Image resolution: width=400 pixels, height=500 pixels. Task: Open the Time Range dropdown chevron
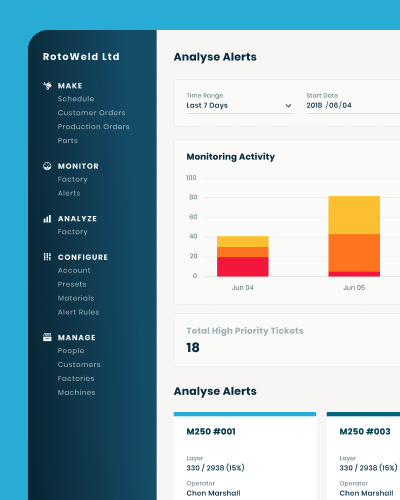click(x=288, y=106)
